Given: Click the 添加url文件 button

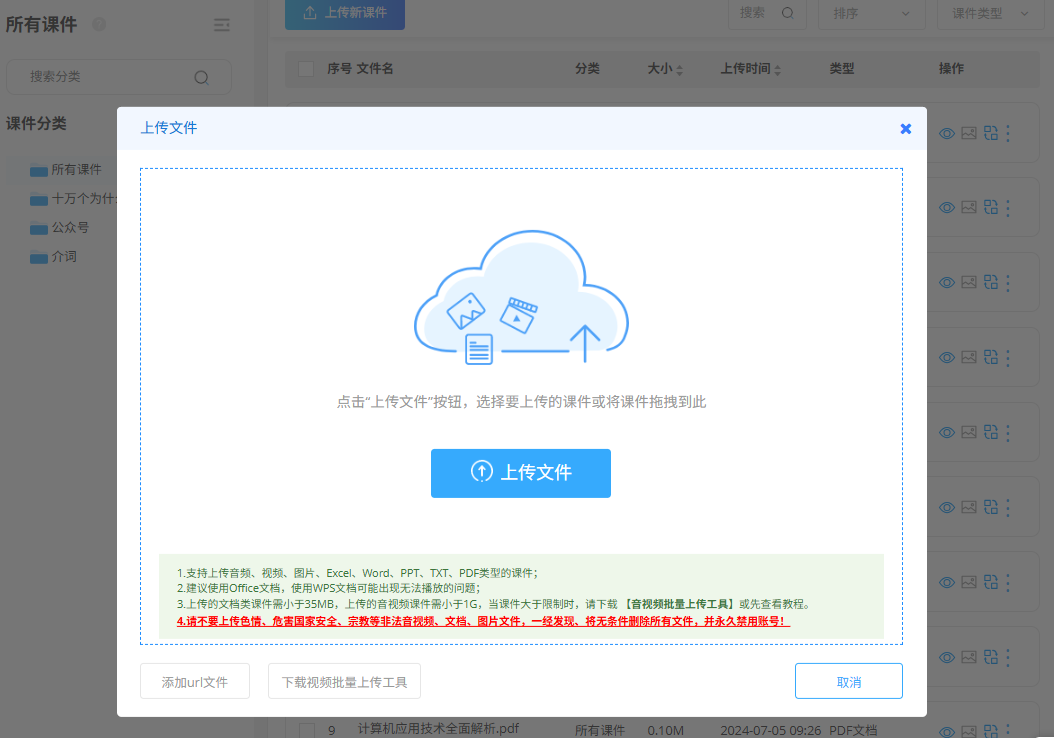Looking at the screenshot, I should (194, 680).
